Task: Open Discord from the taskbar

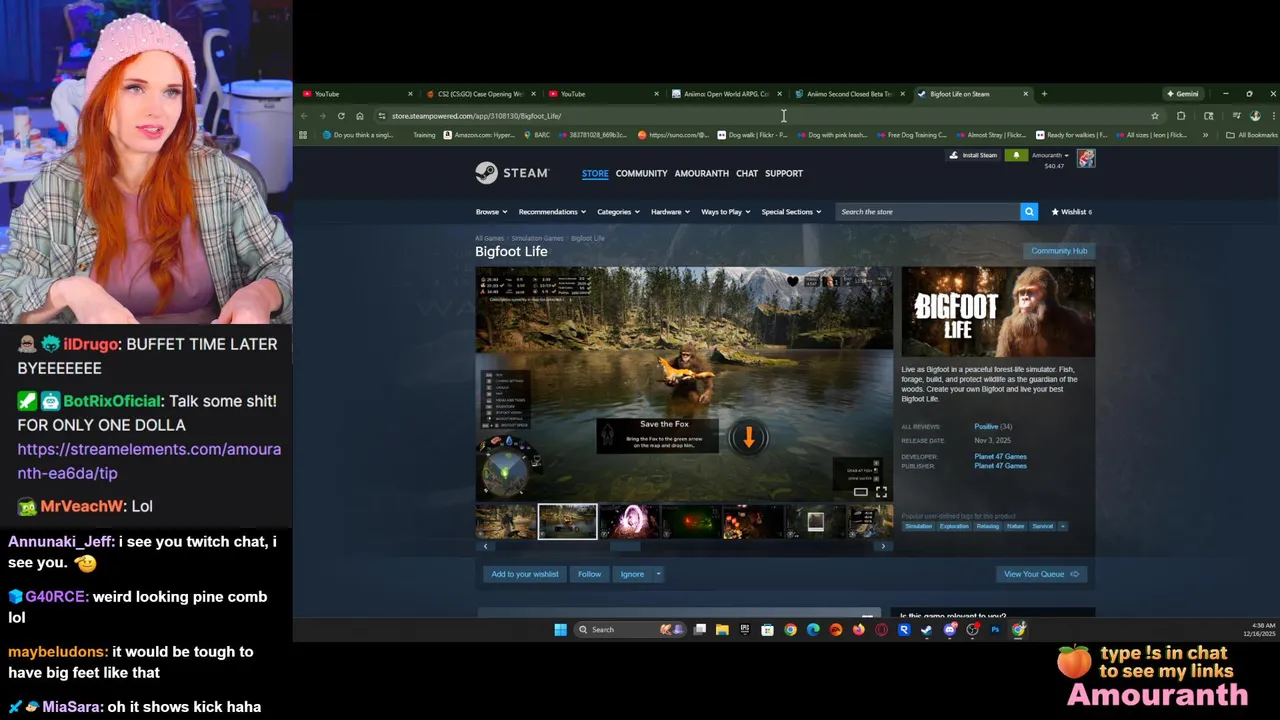Action: coord(949,629)
